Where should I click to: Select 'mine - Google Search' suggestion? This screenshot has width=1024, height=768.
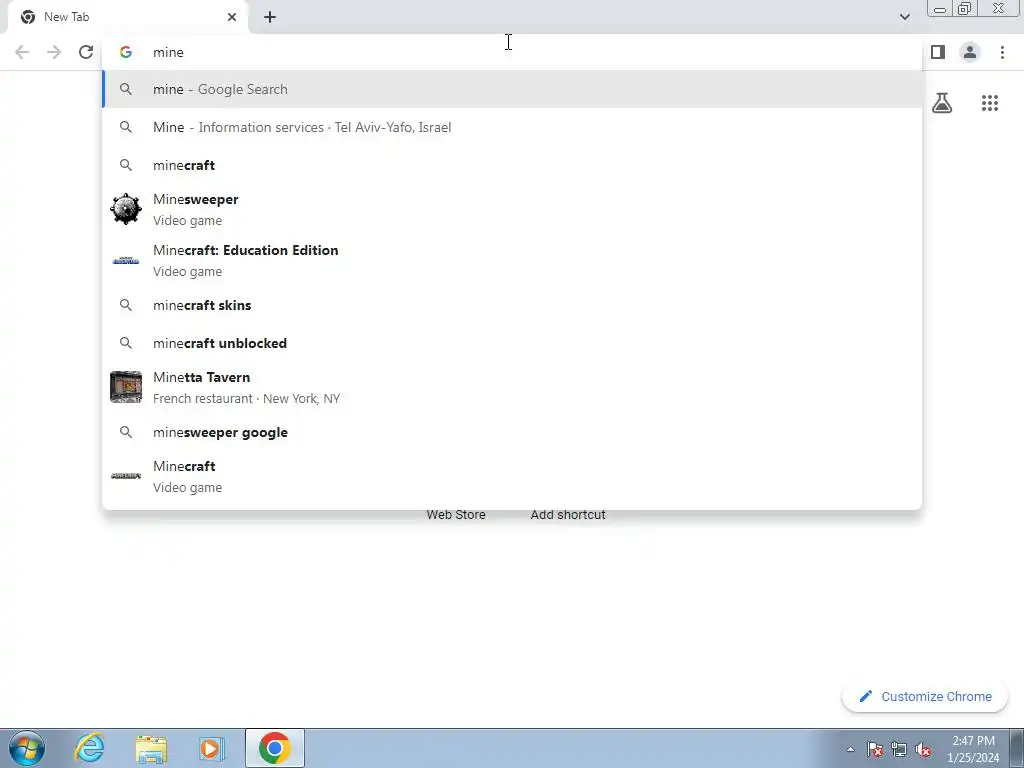[512, 89]
